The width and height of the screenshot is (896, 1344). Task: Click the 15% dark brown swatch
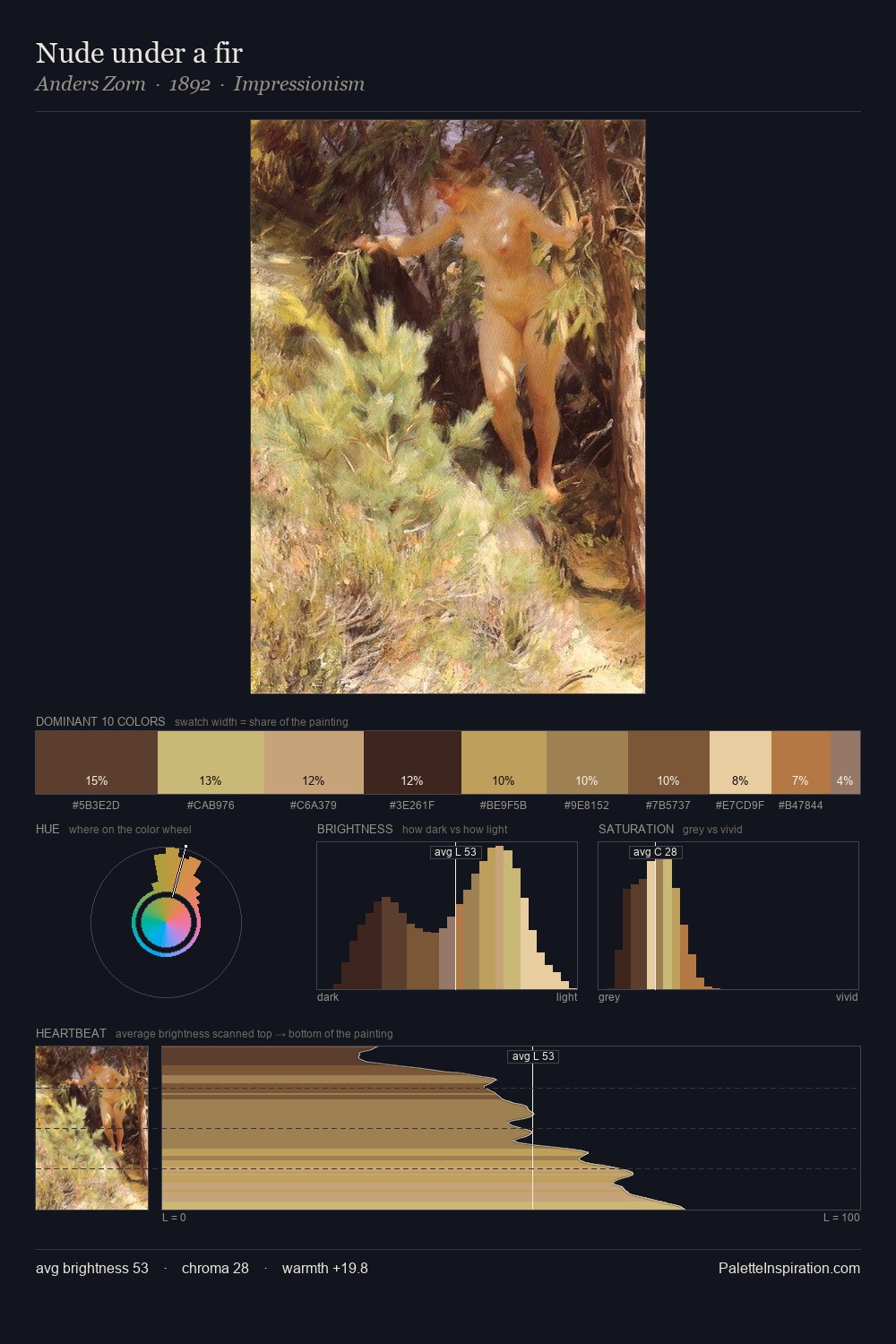point(97,762)
